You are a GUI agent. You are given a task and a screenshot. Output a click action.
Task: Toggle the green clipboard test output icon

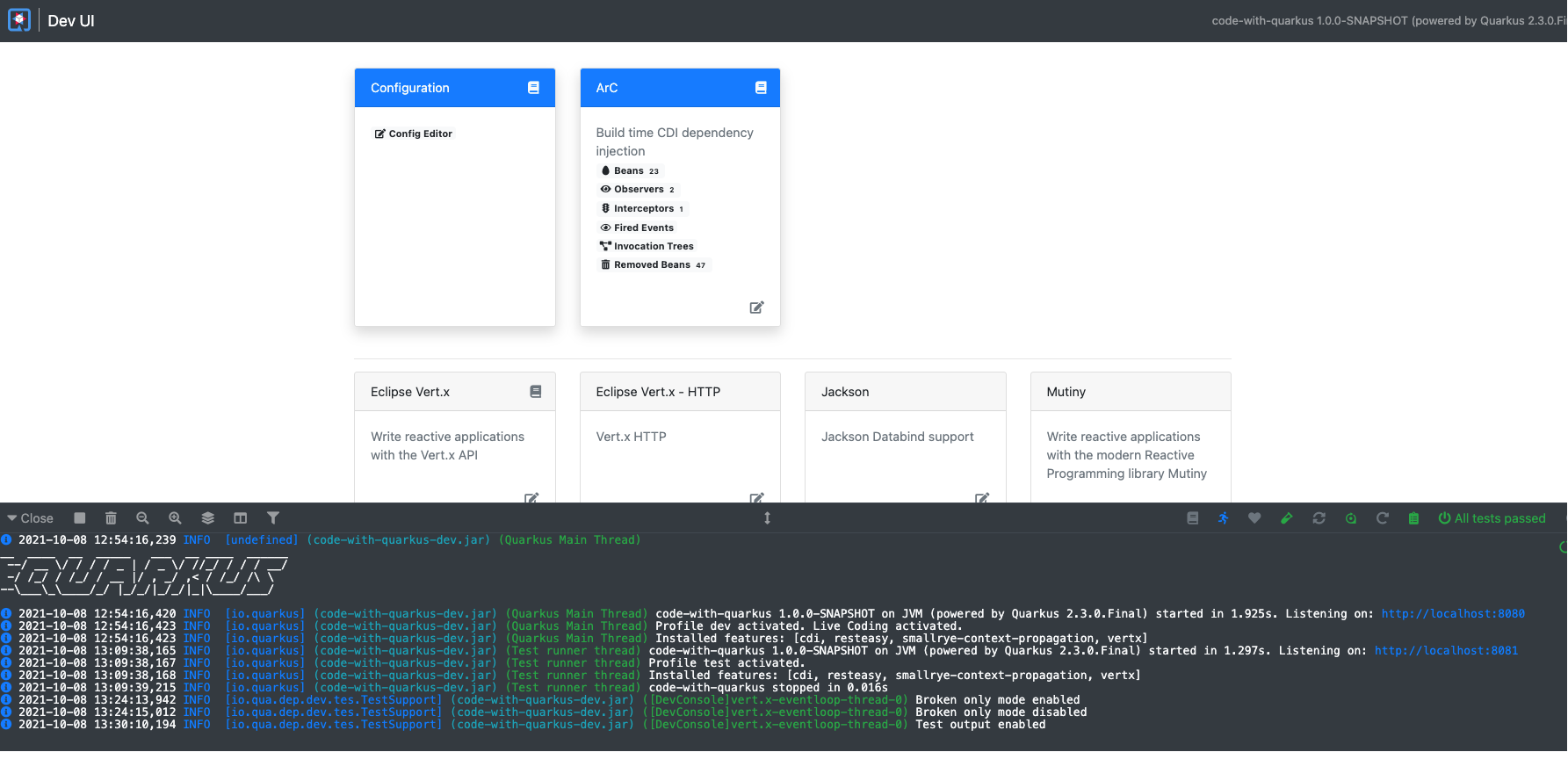click(x=1413, y=518)
